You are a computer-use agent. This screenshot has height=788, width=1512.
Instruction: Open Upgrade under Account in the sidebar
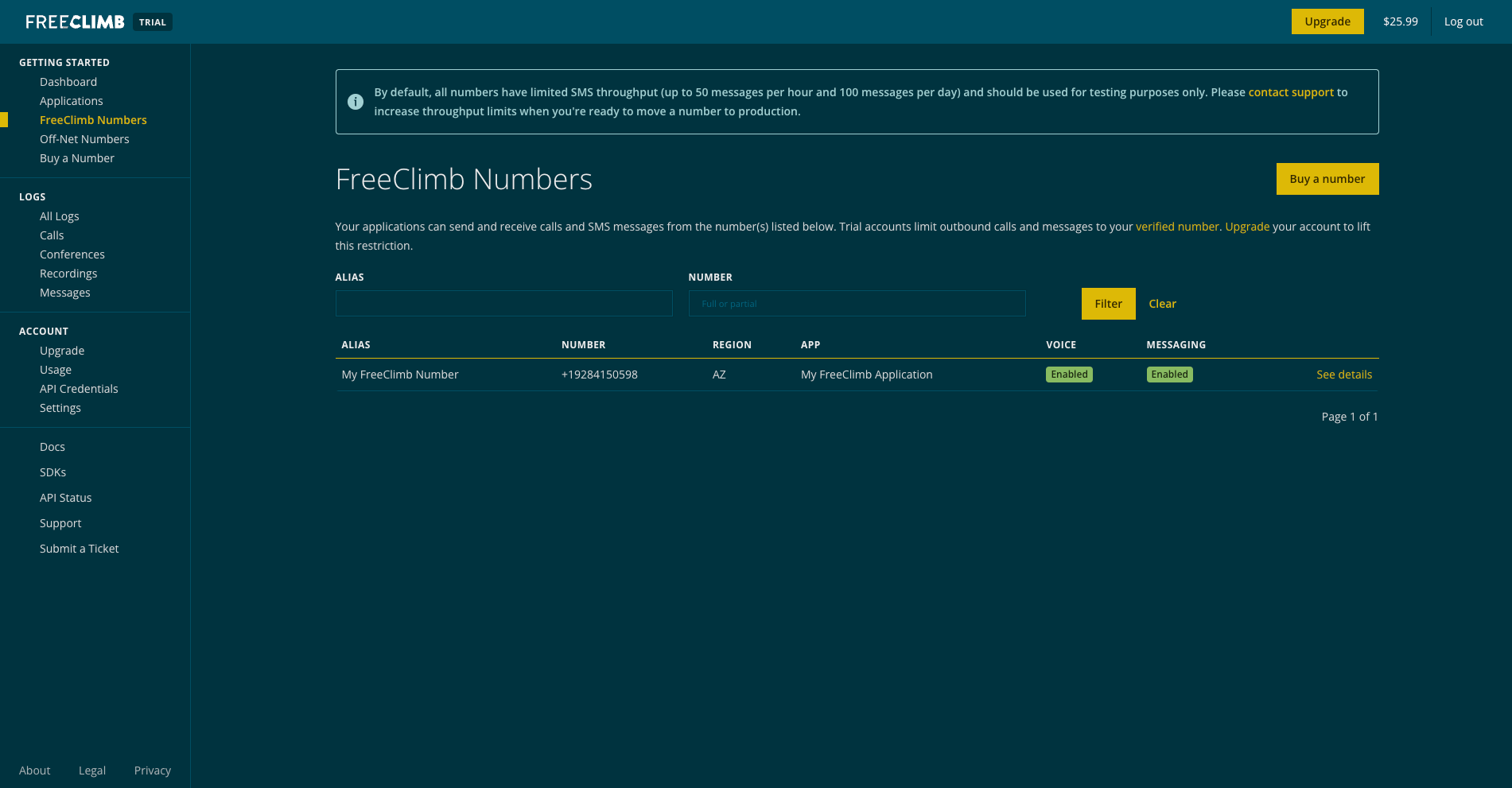coord(62,351)
